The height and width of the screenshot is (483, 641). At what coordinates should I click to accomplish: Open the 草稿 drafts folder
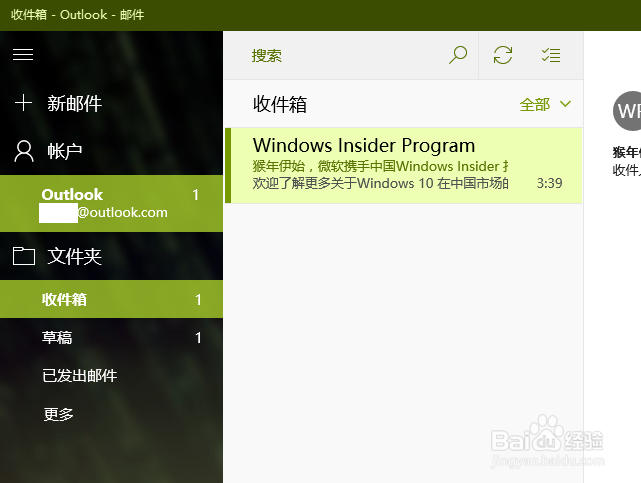tap(111, 337)
